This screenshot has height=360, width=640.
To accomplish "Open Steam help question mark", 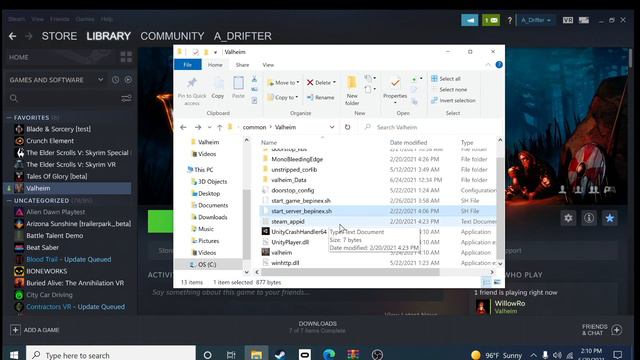I will click(x=509, y=20).
